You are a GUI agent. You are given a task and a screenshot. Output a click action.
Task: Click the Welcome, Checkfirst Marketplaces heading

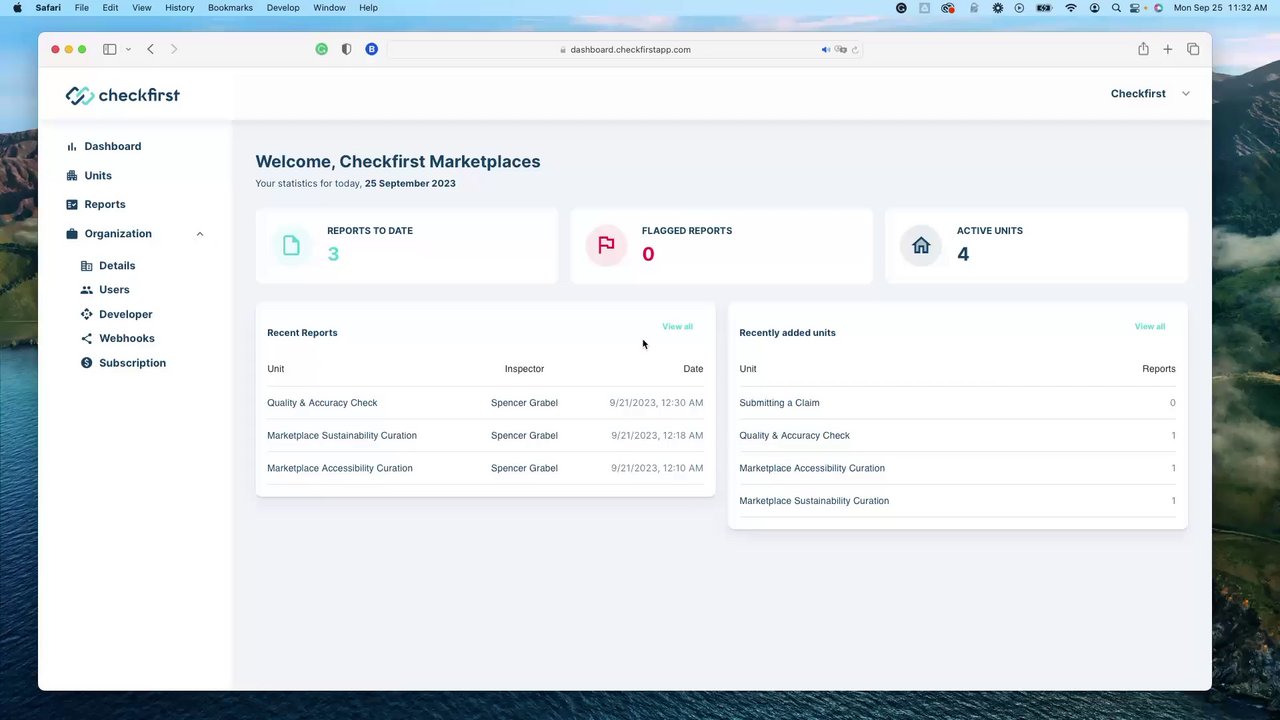coord(397,162)
